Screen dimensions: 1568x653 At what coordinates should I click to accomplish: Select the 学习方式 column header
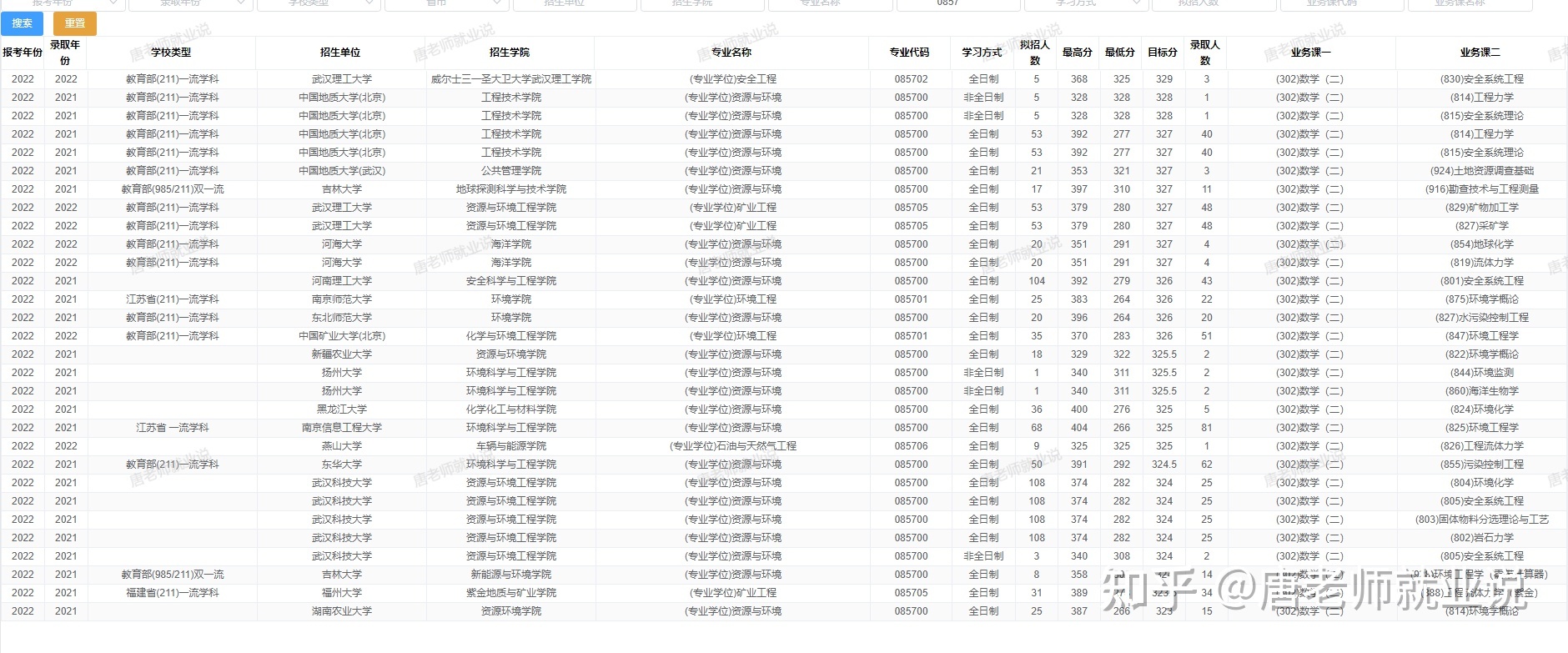click(x=982, y=52)
